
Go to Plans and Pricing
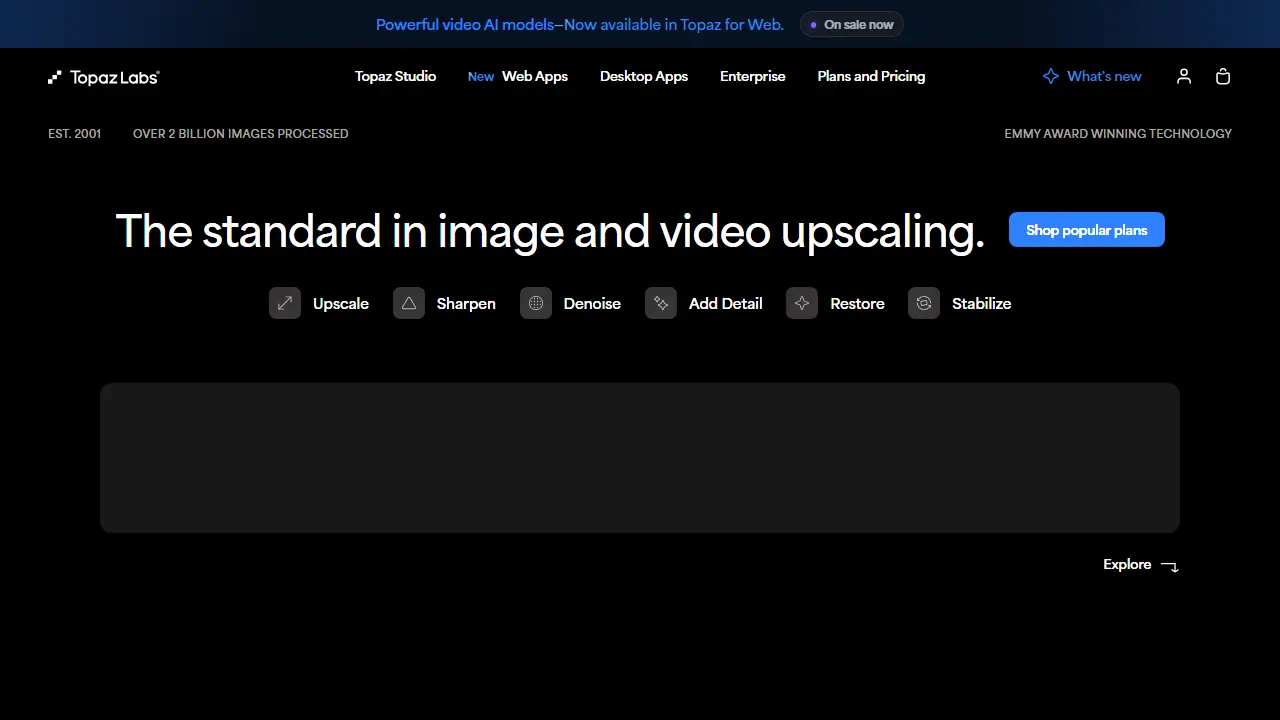coord(871,76)
